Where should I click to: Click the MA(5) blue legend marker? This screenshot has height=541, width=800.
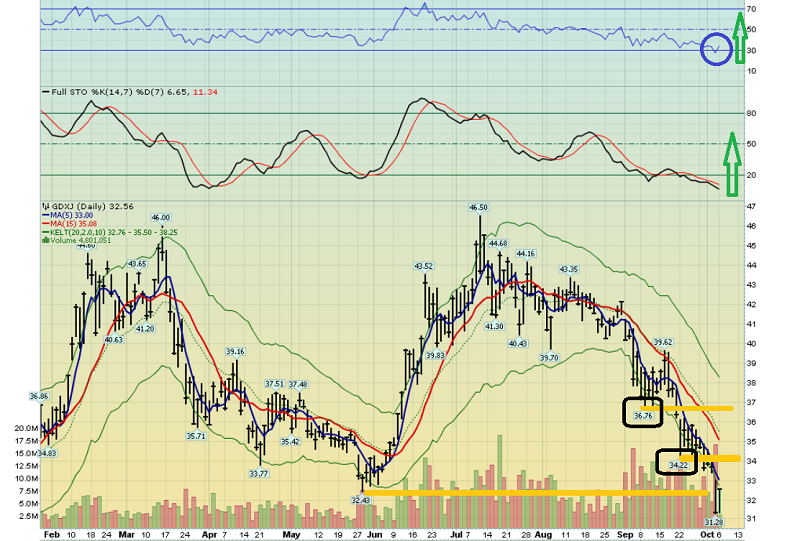pyautogui.click(x=44, y=214)
